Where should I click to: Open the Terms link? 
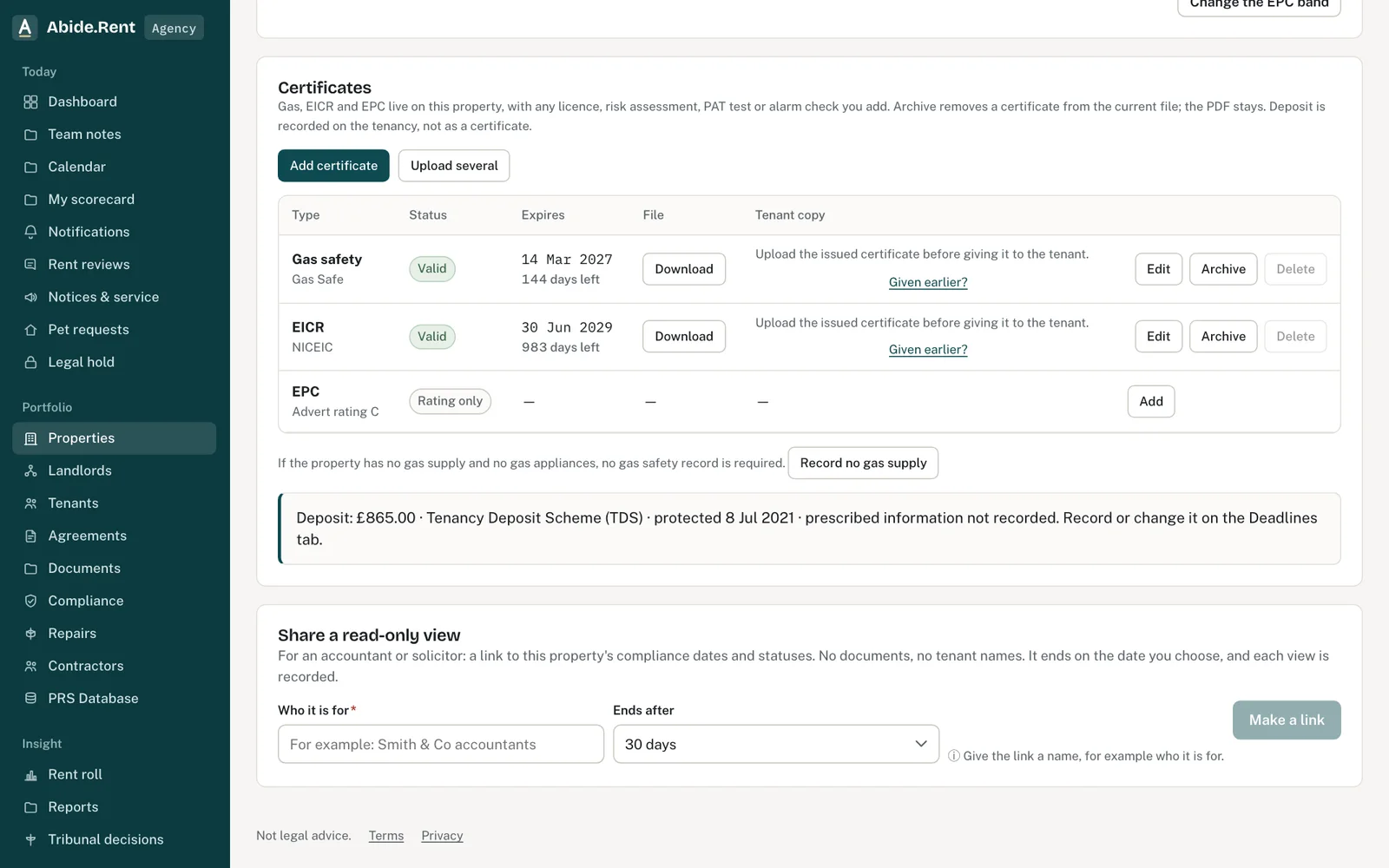pyautogui.click(x=386, y=836)
